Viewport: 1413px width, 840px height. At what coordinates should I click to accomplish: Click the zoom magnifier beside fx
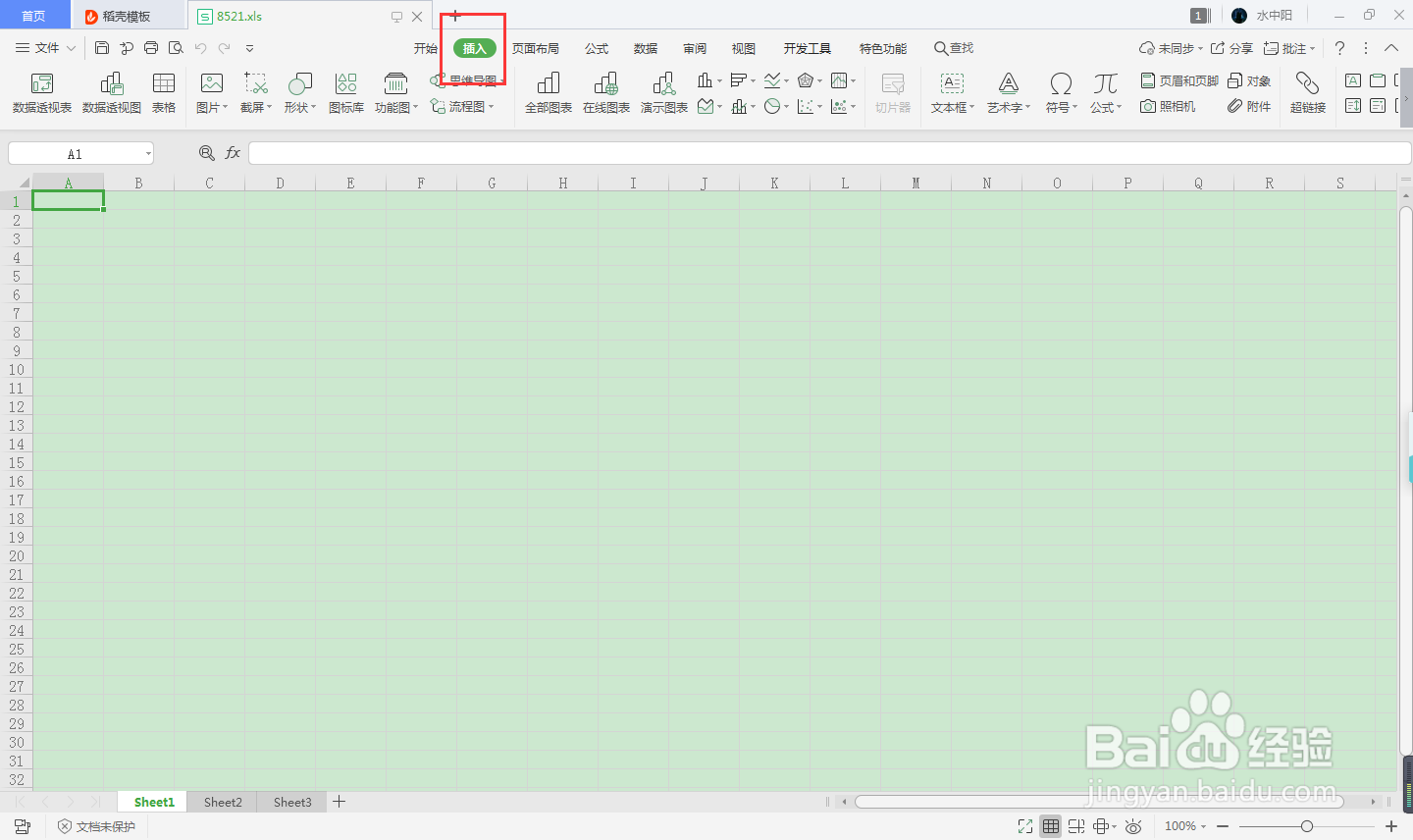(x=206, y=153)
